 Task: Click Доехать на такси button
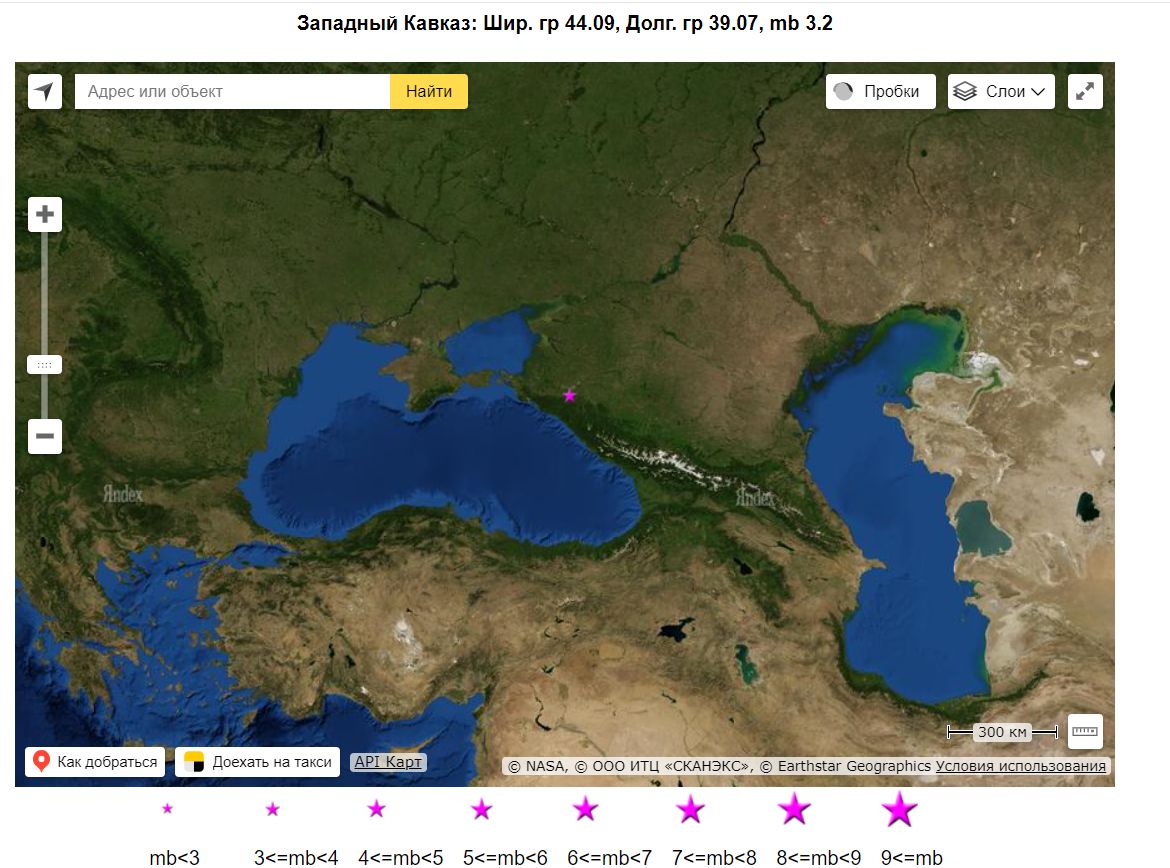258,762
